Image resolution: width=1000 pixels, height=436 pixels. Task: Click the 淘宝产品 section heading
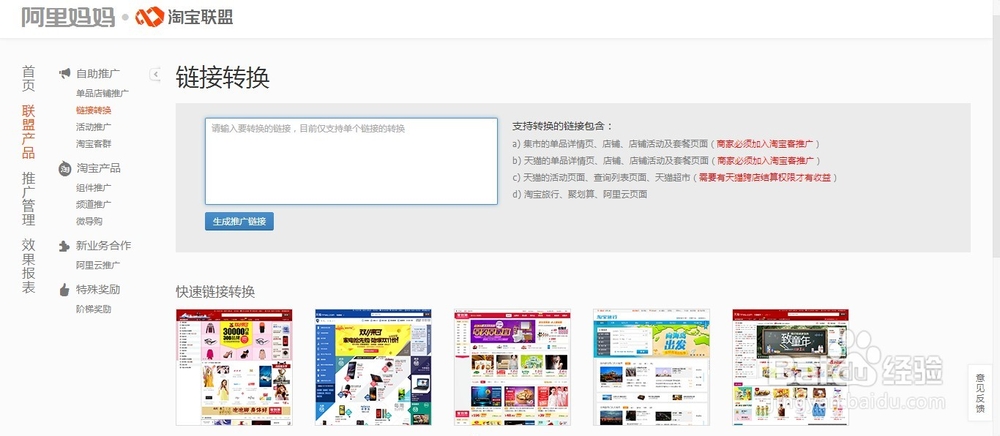point(98,168)
